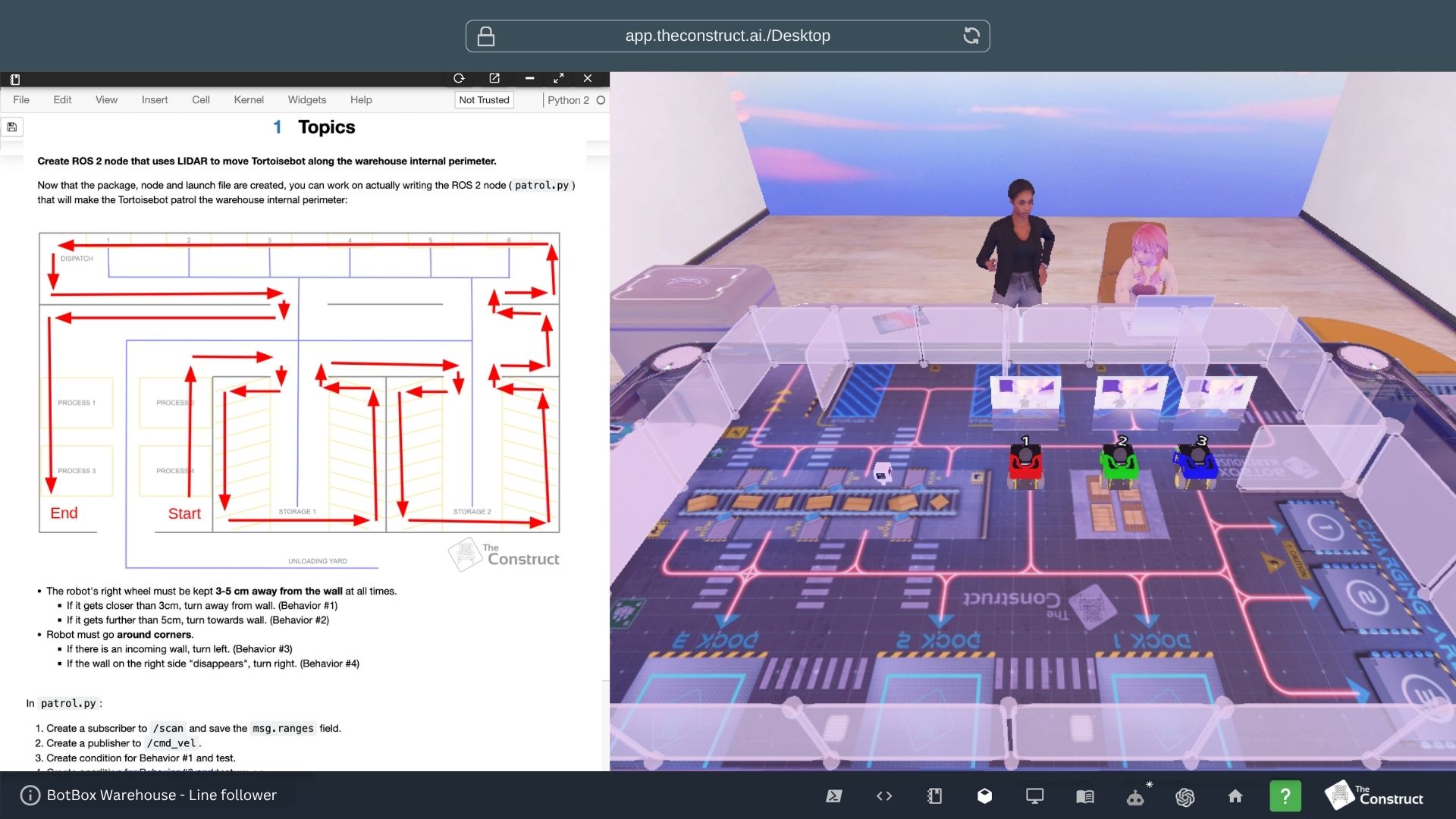Click '/cmd_vel' in step 2
This screenshot has width=1456, height=819.
171,743
